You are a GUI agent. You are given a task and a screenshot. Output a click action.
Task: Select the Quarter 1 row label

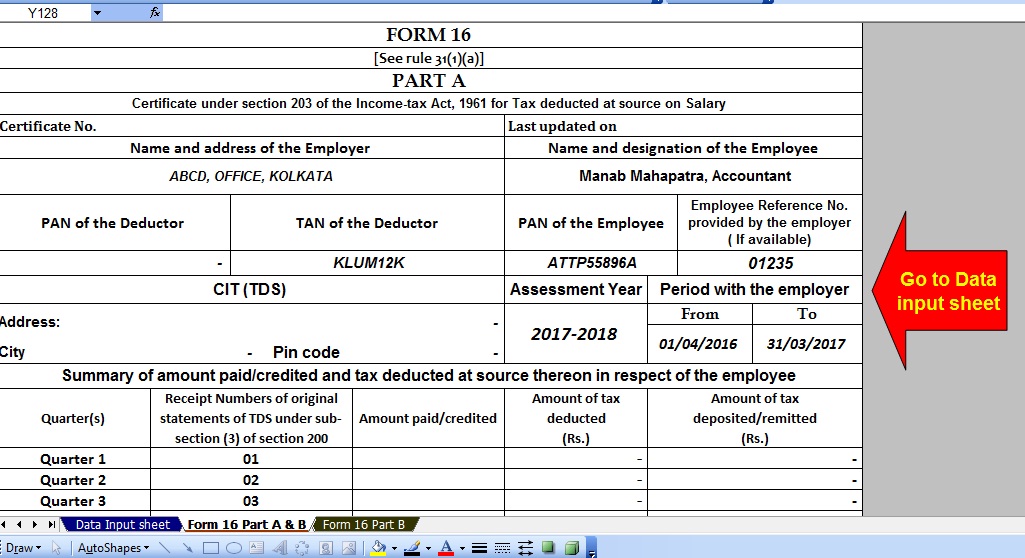(x=75, y=459)
